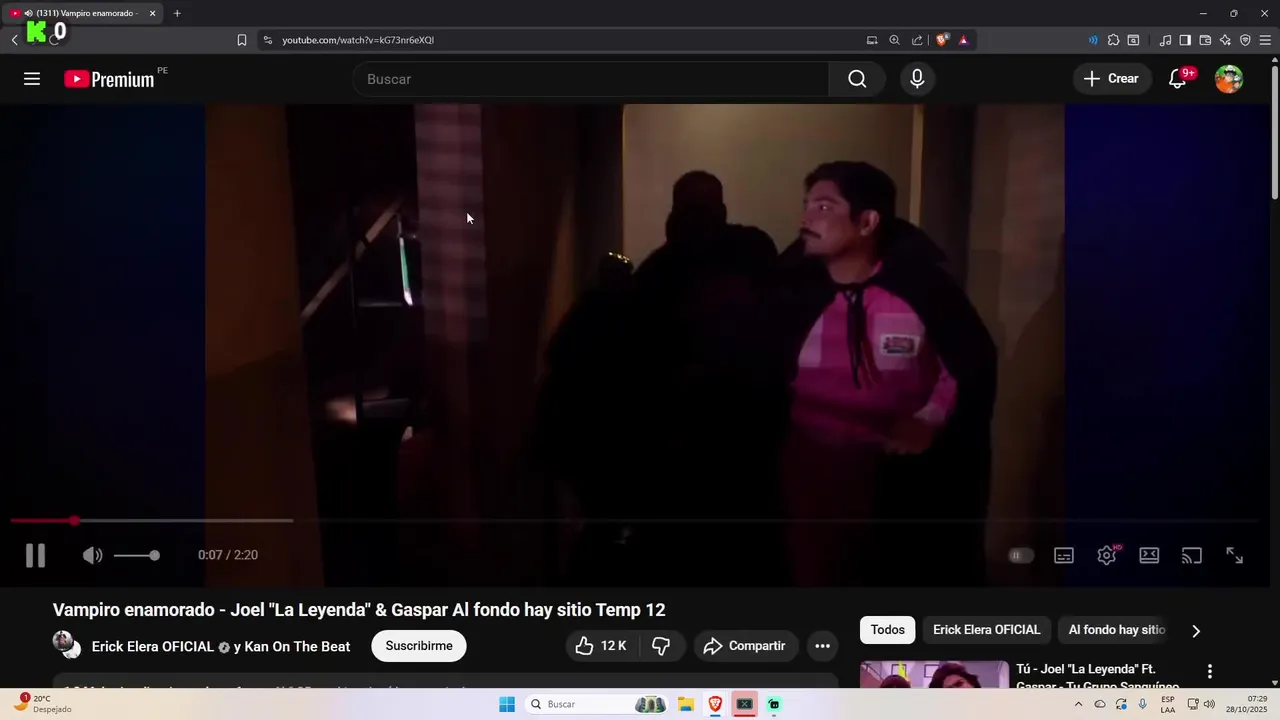Go back with the browser arrow
The height and width of the screenshot is (720, 1280).
point(15,40)
